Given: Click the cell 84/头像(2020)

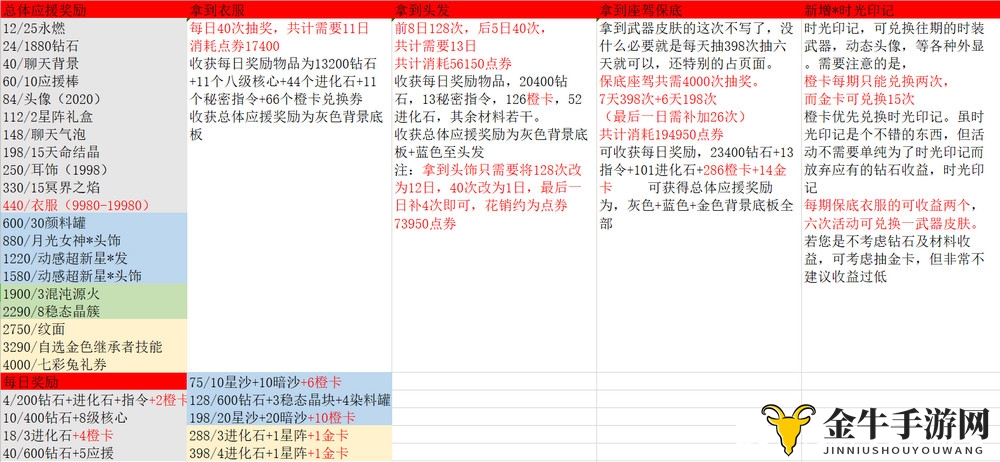Looking at the screenshot, I should [94, 99].
